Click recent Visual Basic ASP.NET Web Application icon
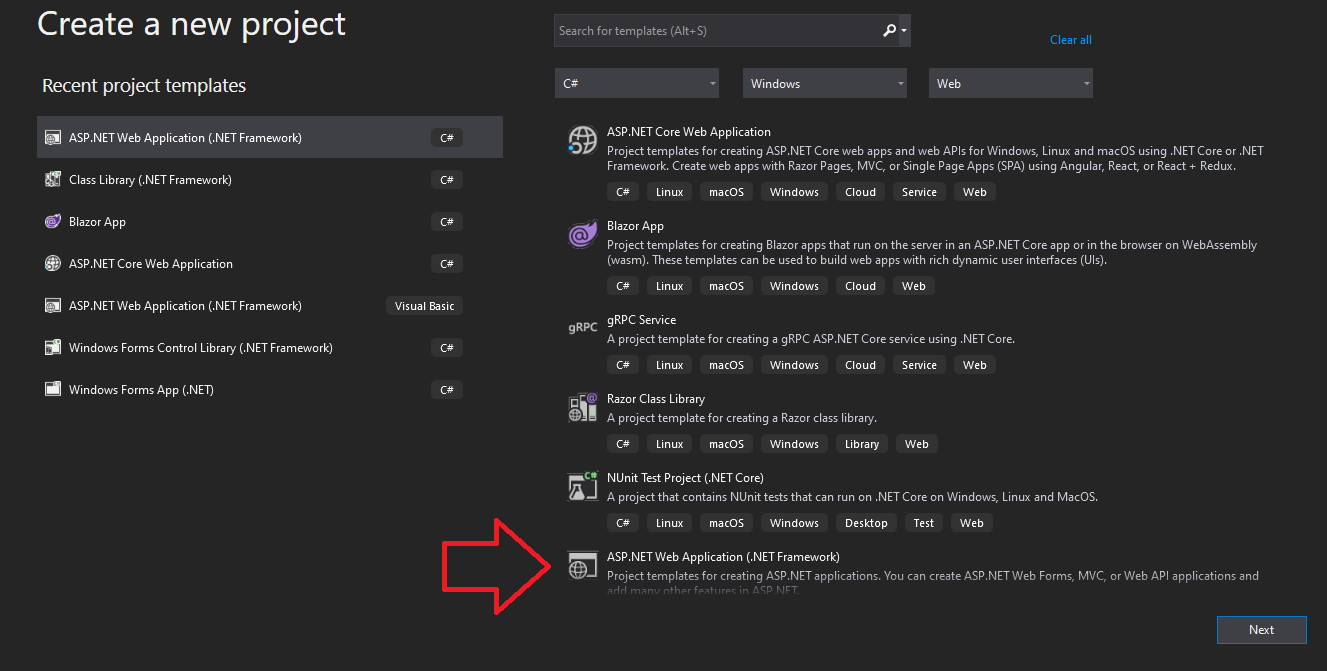 (53, 306)
